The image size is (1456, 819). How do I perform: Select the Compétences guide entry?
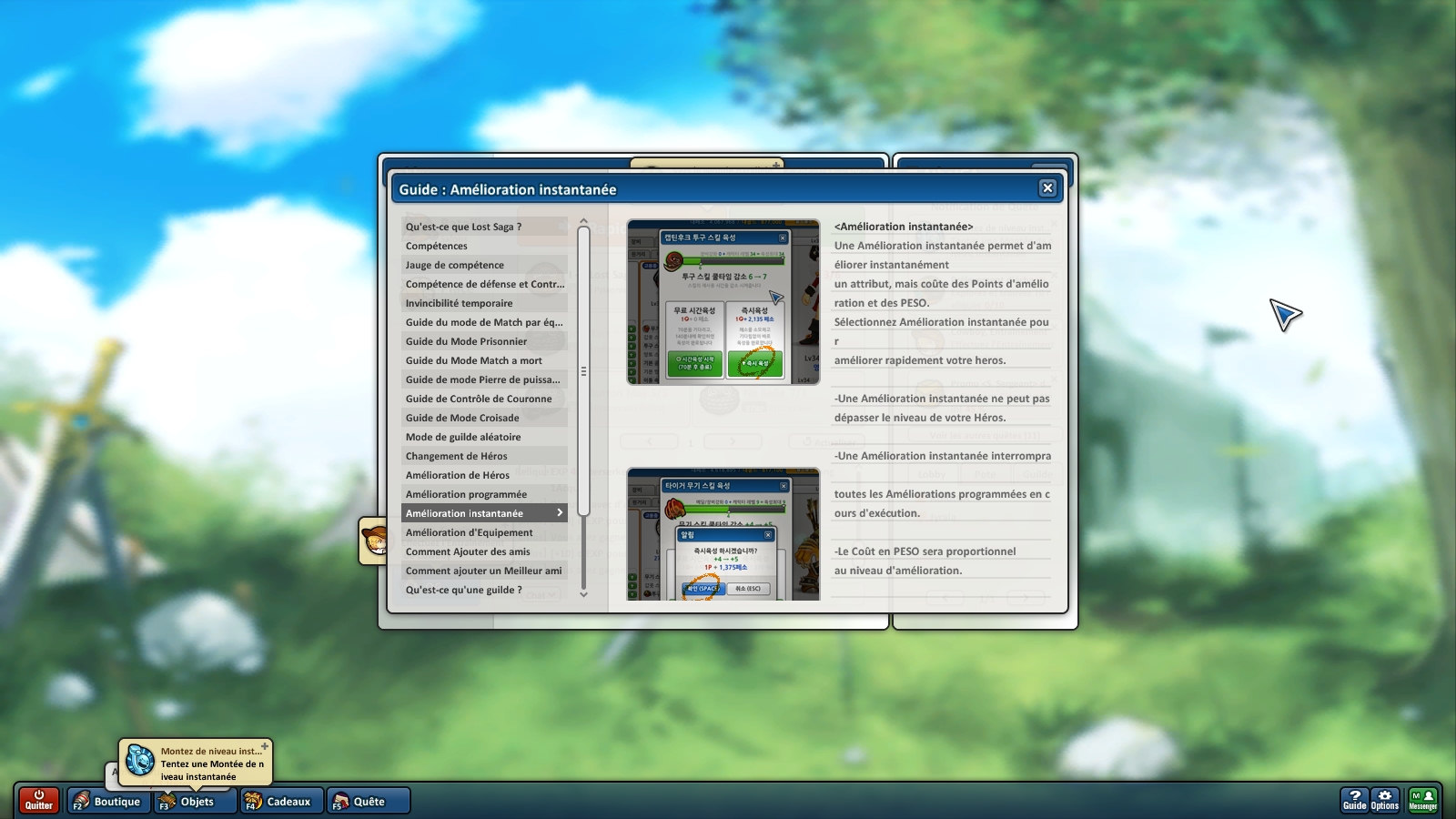[484, 246]
